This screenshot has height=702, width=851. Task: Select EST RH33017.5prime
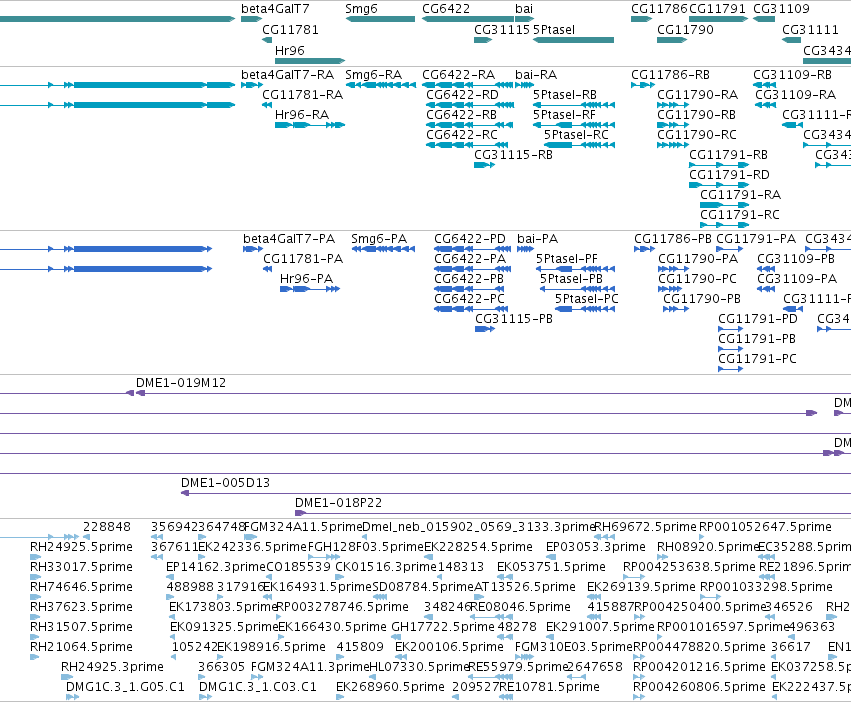81,567
